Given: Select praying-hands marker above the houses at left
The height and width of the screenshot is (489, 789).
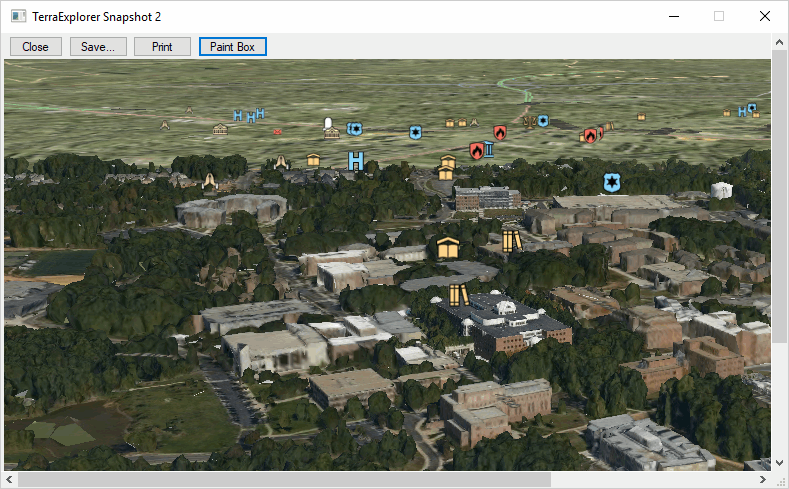Looking at the screenshot, I should coord(210,180).
